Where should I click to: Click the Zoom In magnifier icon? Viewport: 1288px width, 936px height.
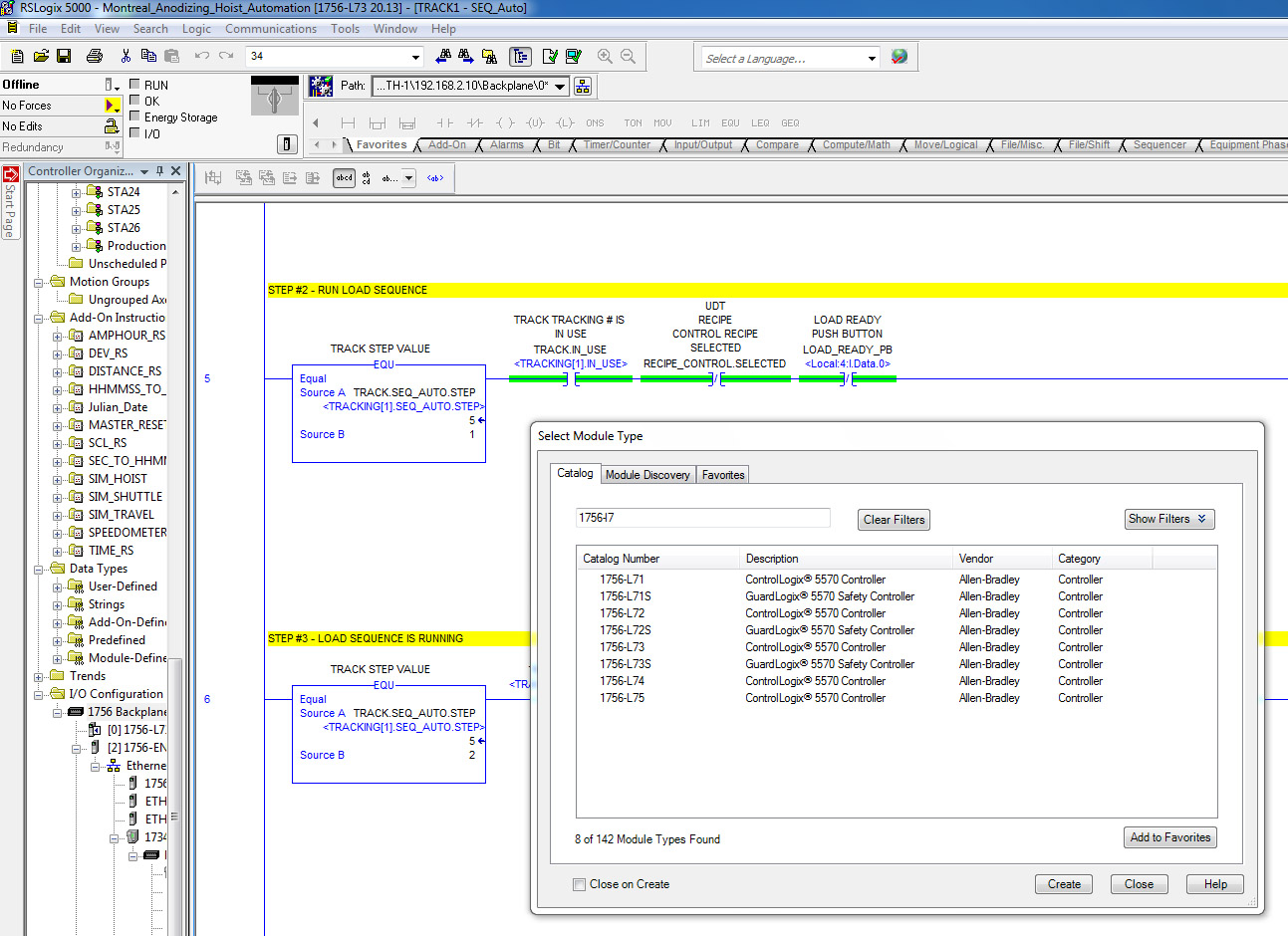click(x=605, y=57)
